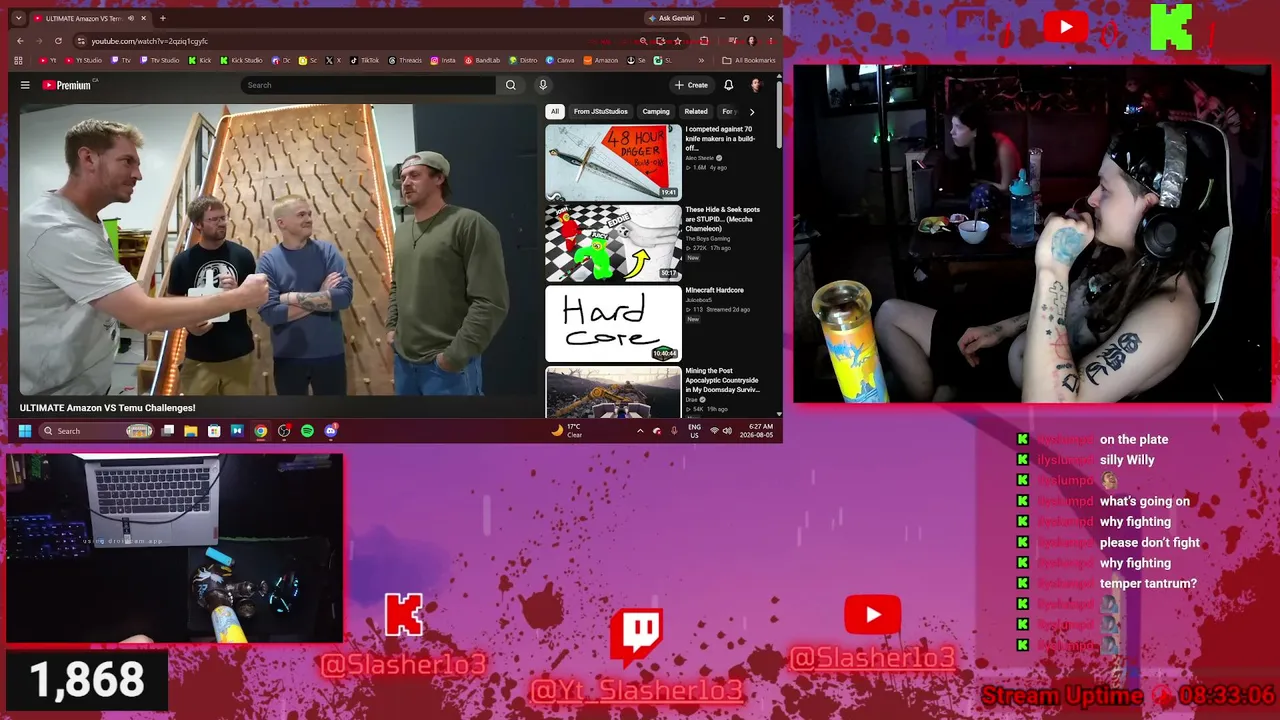Open the Windows Start menu

pyautogui.click(x=25, y=431)
